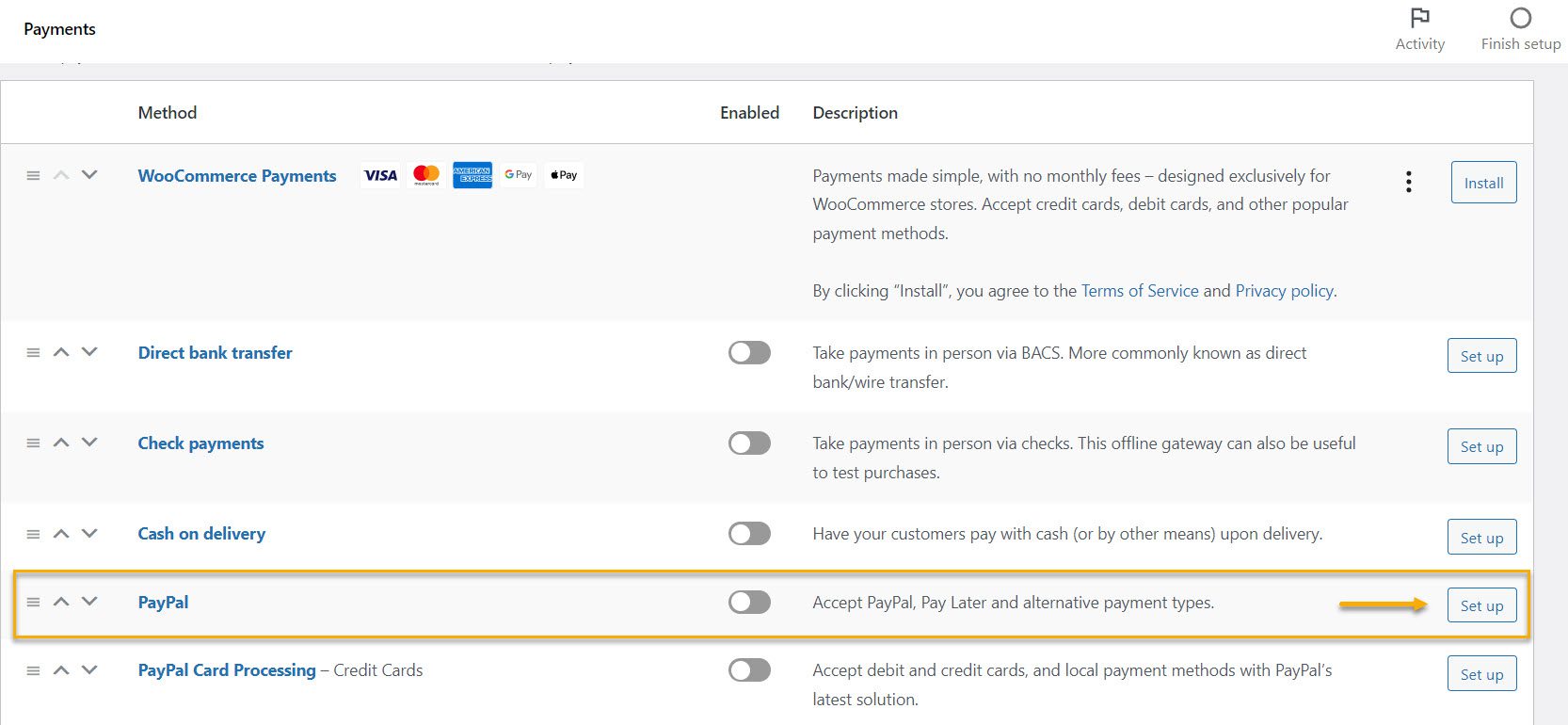
Task: Click the Method column header
Action: [x=168, y=113]
